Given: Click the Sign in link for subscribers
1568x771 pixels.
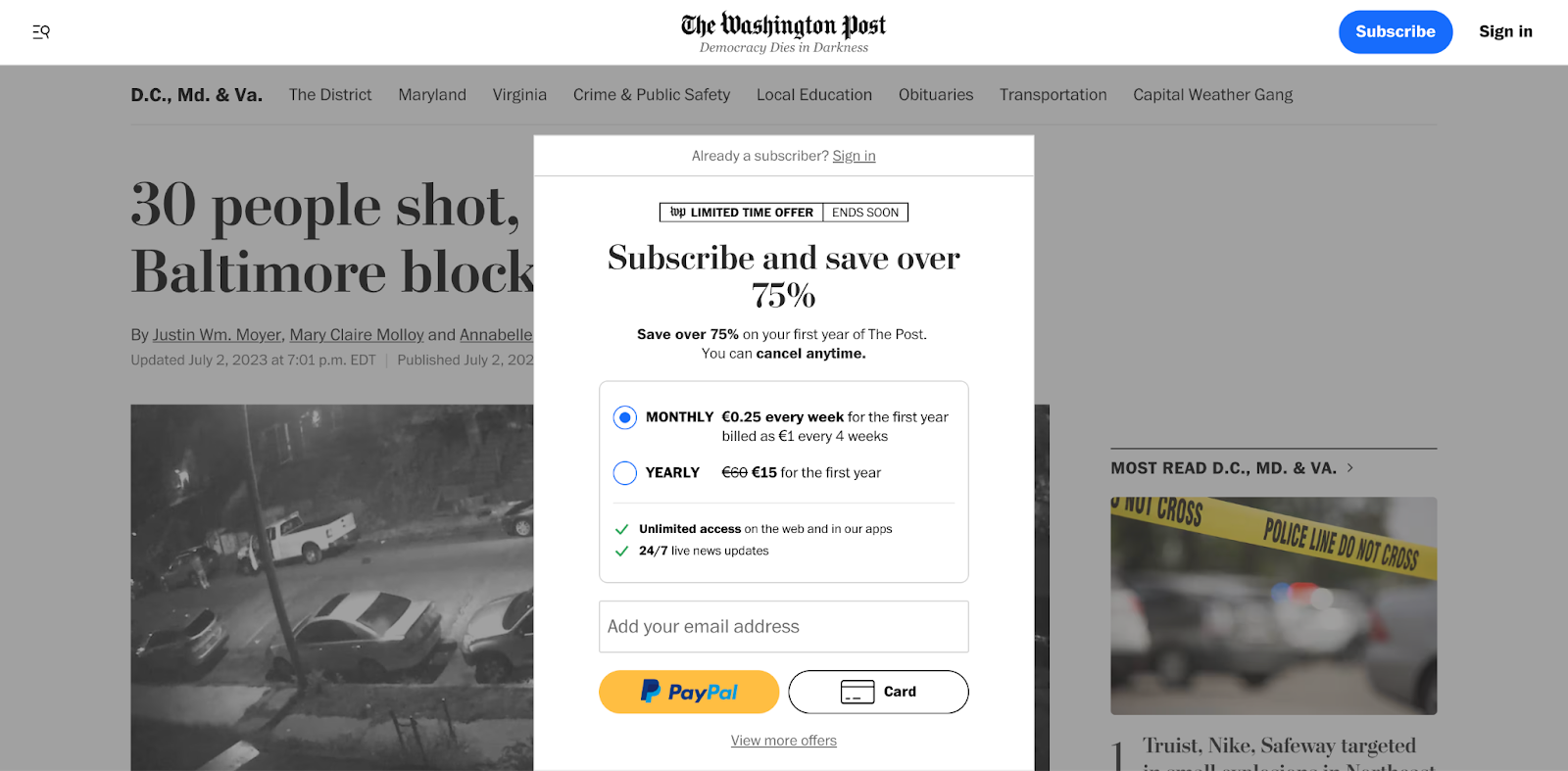Looking at the screenshot, I should [853, 155].
